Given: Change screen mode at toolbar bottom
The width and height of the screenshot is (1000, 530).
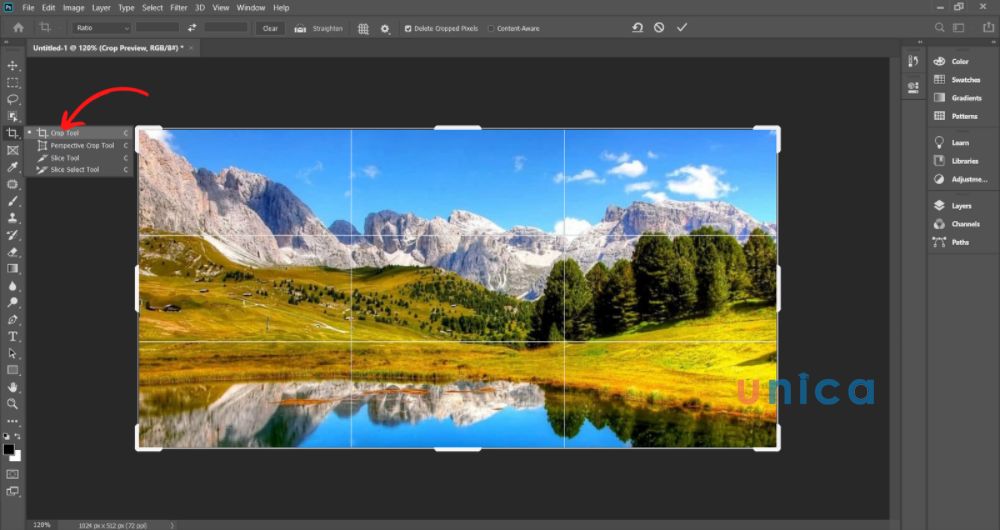Looking at the screenshot, I should tap(12, 491).
